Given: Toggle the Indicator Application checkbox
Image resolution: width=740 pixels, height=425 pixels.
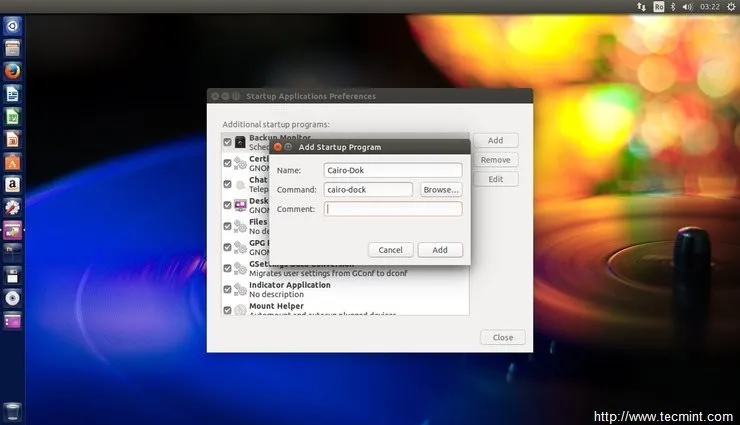Looking at the screenshot, I should pyautogui.click(x=227, y=289).
